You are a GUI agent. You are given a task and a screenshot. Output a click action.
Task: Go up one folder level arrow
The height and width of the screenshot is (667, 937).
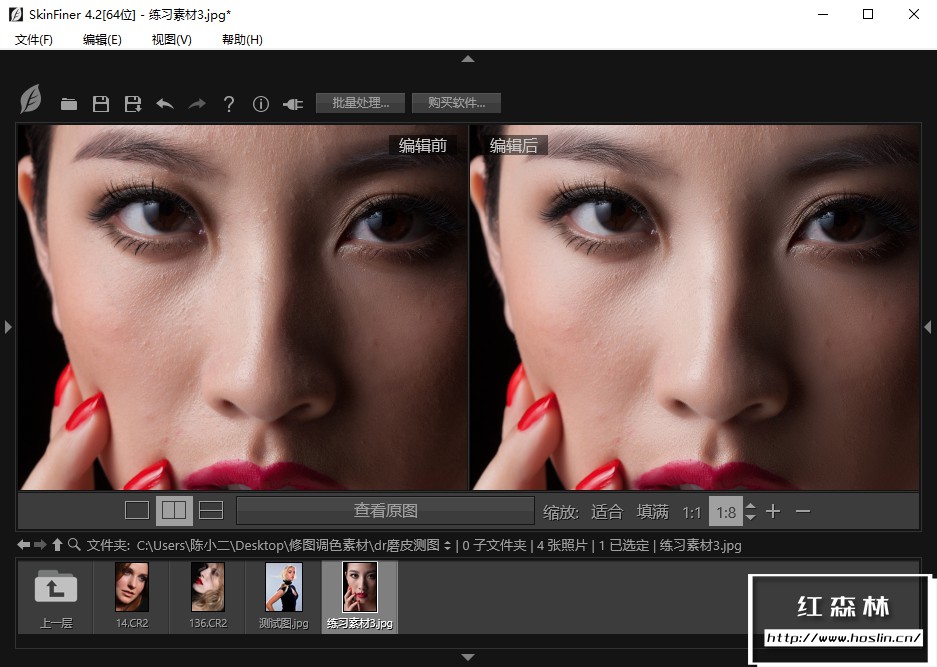57,544
